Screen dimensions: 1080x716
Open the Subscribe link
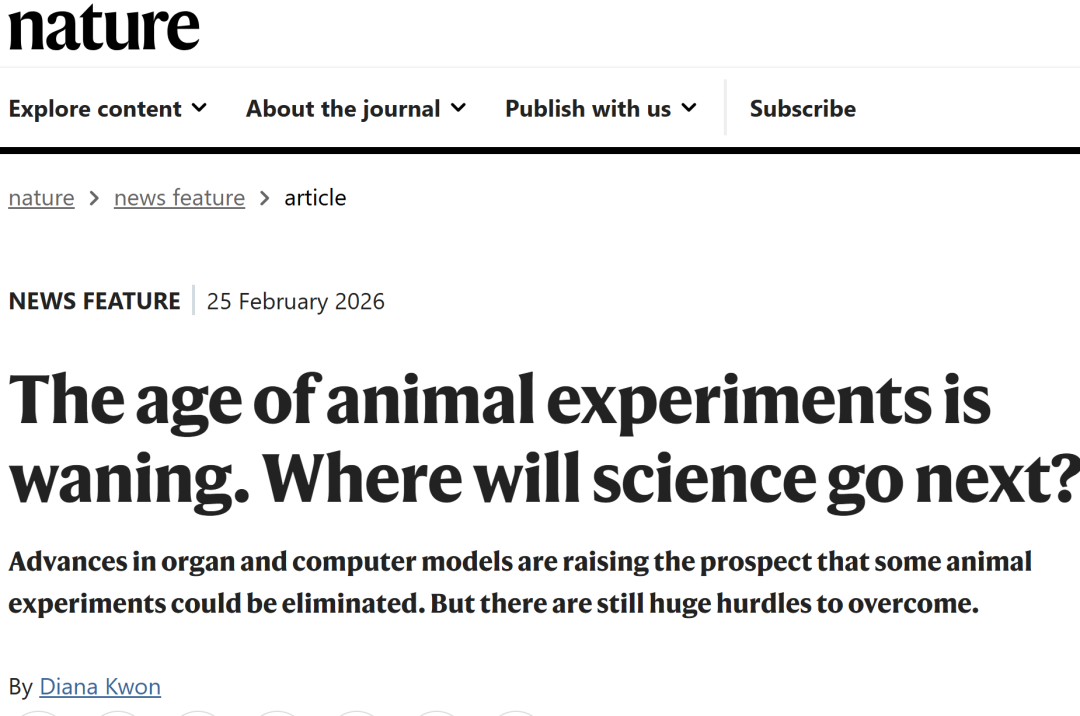[x=803, y=109]
